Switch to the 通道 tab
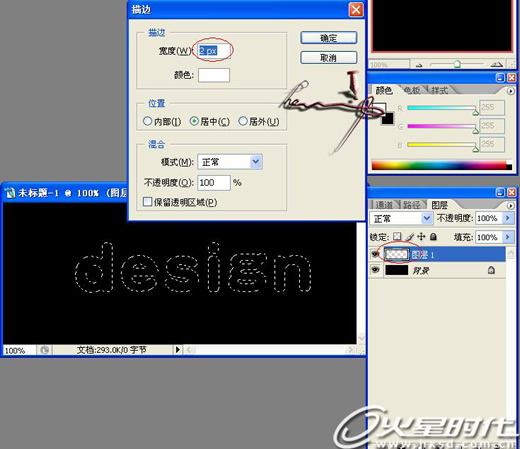Screen dimensions: 520x449 tap(384, 205)
